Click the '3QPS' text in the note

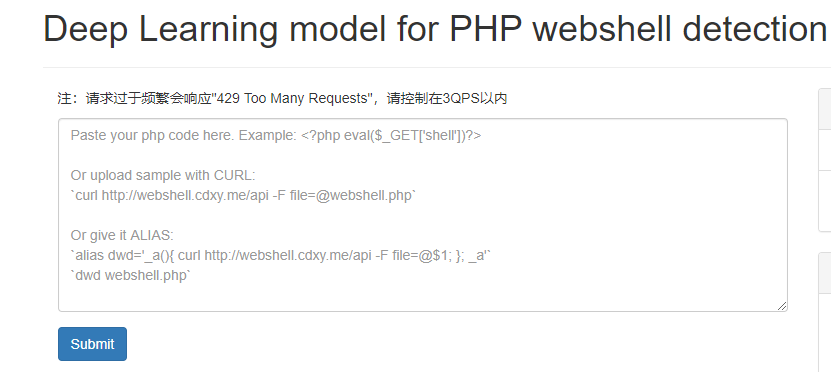(461, 99)
